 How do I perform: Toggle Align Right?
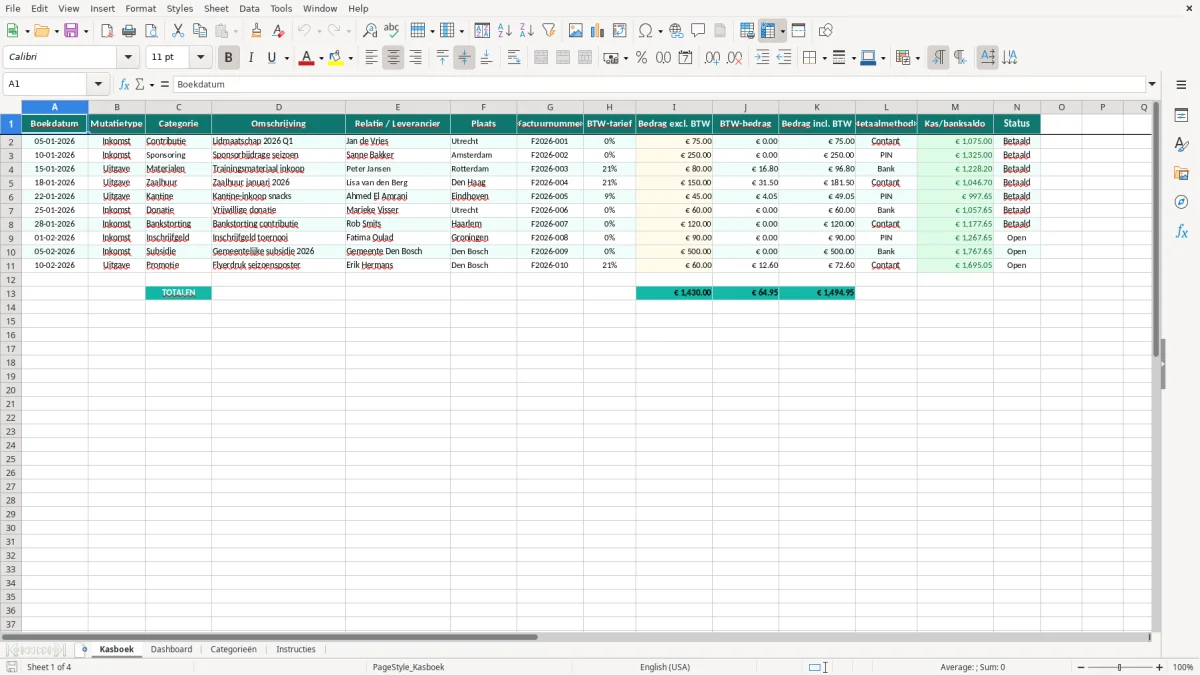click(415, 58)
